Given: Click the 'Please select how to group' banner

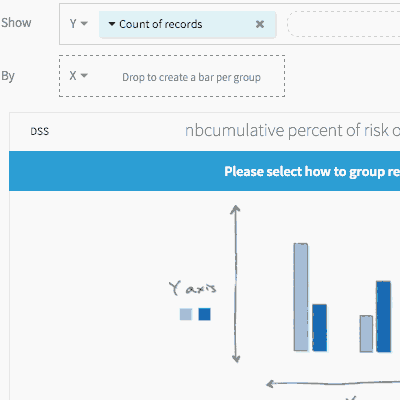Looking at the screenshot, I should (204, 171).
